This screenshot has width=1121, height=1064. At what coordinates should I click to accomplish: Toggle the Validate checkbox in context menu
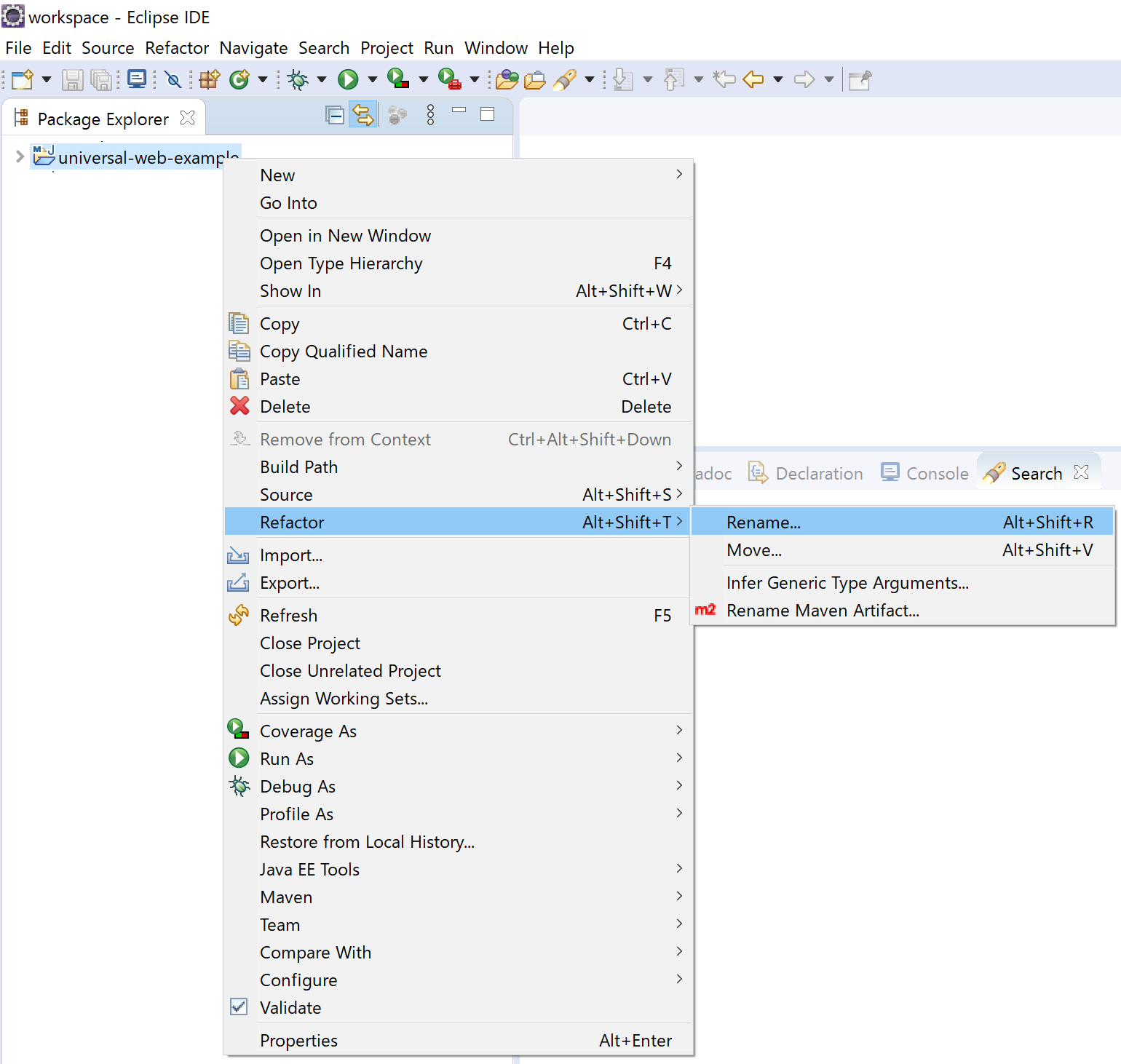pos(239,1007)
